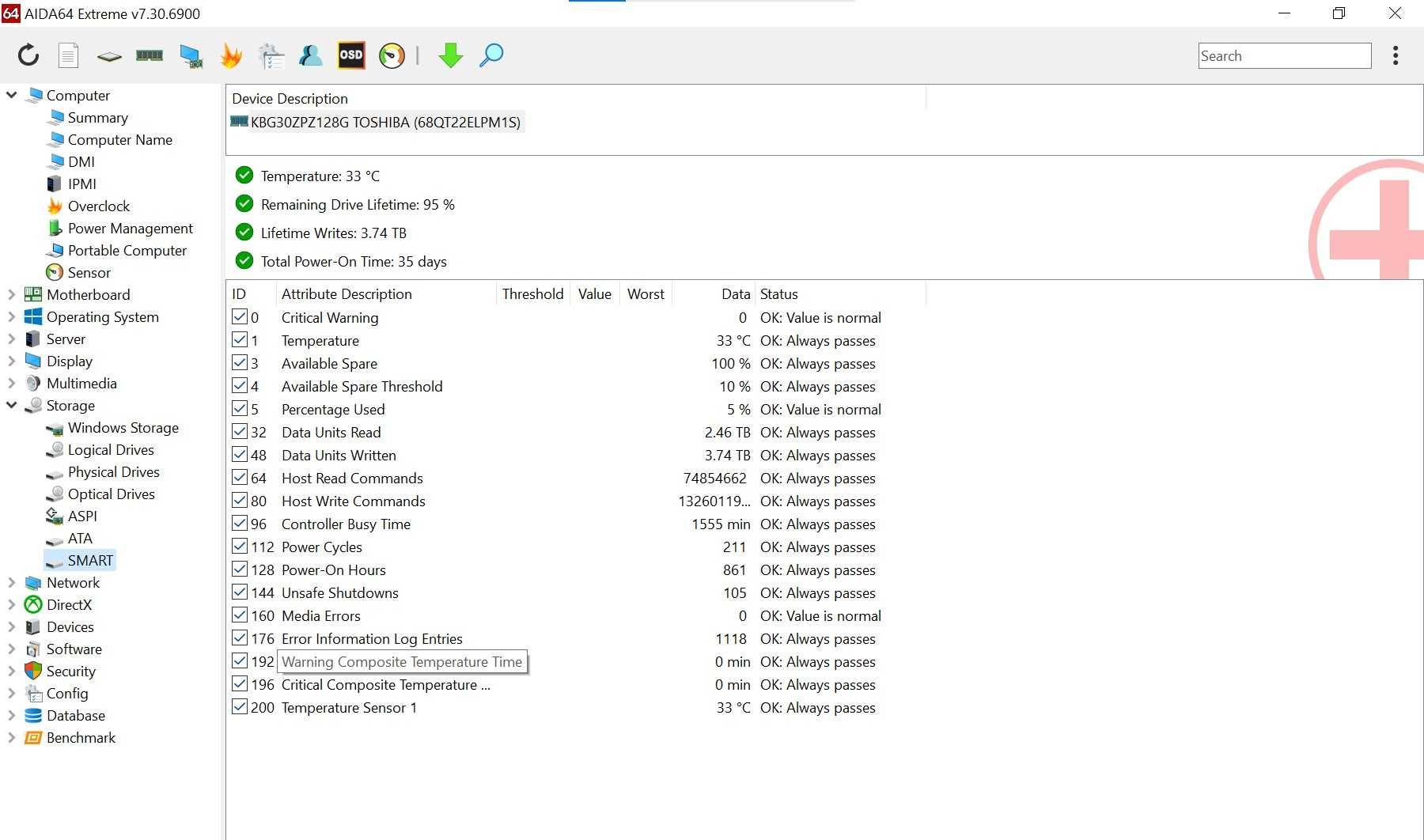Expand the Motherboard tree node

11,295
